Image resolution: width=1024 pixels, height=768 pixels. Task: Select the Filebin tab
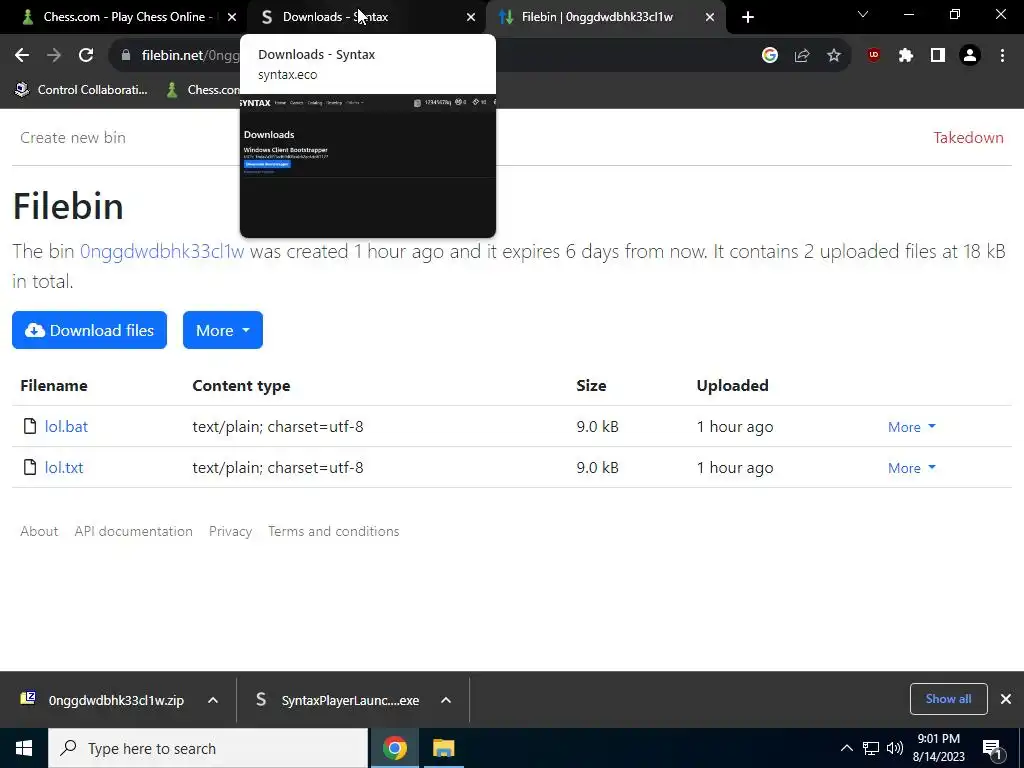coord(606,17)
